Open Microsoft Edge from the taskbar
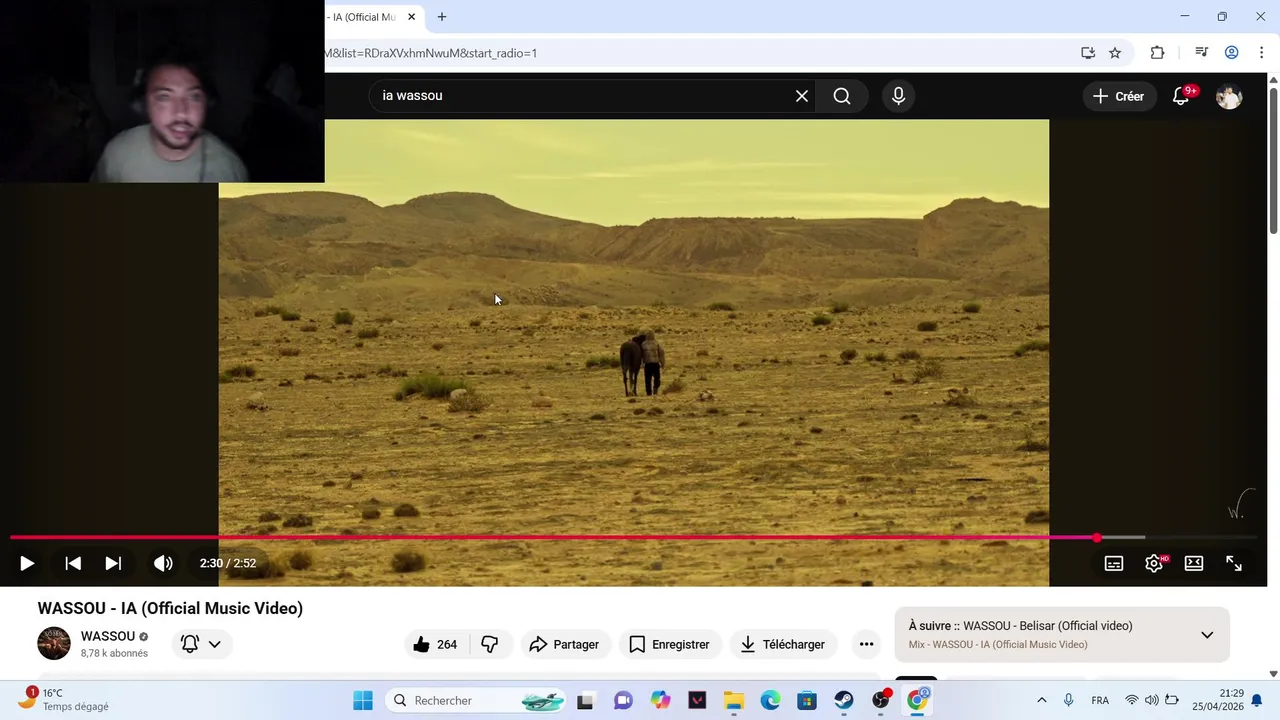This screenshot has width=1280, height=720. [x=771, y=701]
